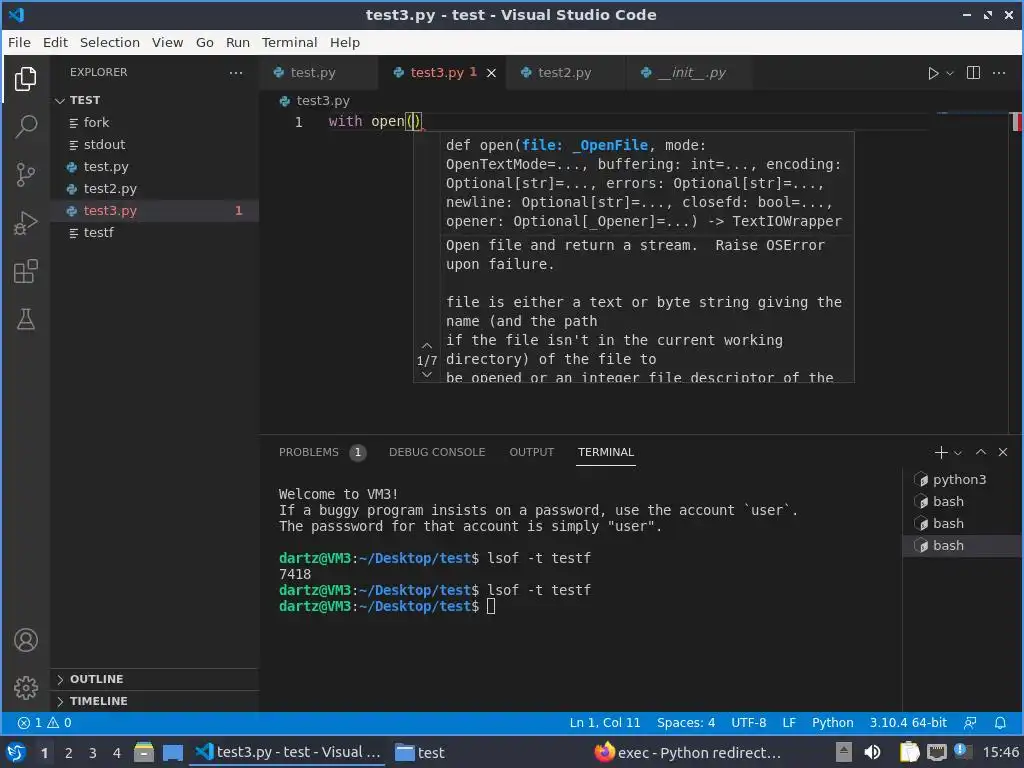1024x768 pixels.
Task: Open notifications bell in status bar
Action: click(x=1000, y=723)
